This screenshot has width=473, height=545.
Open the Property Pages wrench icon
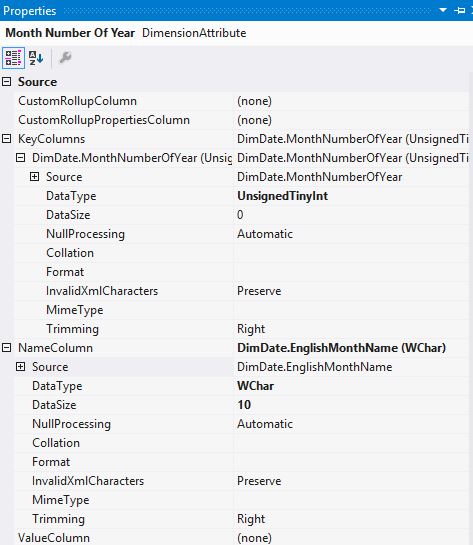[x=65, y=57]
